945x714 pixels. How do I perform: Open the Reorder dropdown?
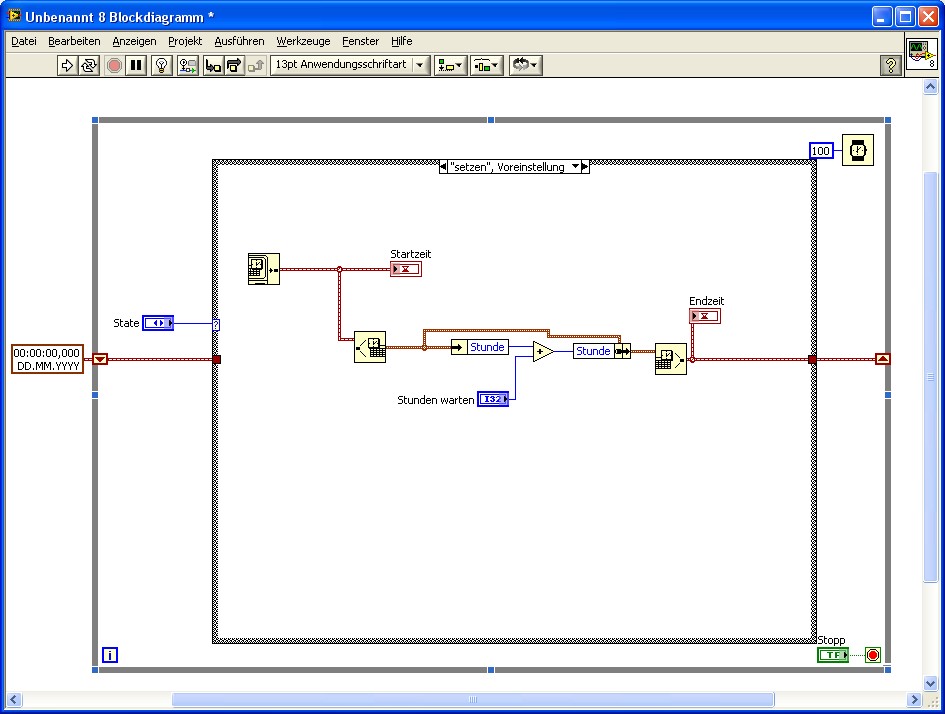pos(526,65)
